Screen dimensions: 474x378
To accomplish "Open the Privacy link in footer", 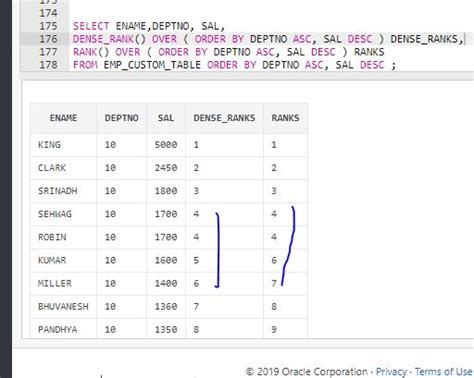I will pos(391,372).
